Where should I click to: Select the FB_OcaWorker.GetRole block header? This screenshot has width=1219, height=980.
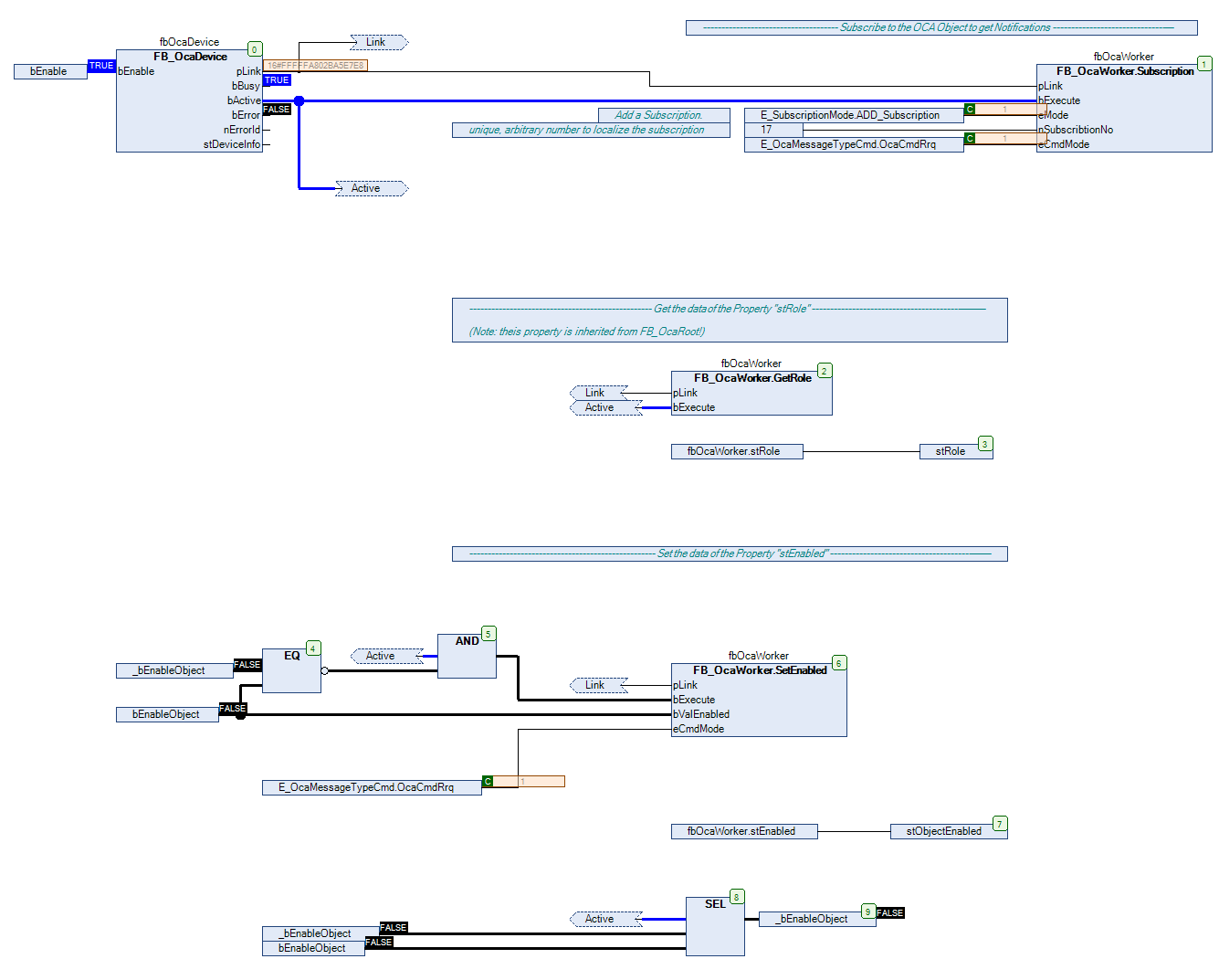coord(752,378)
